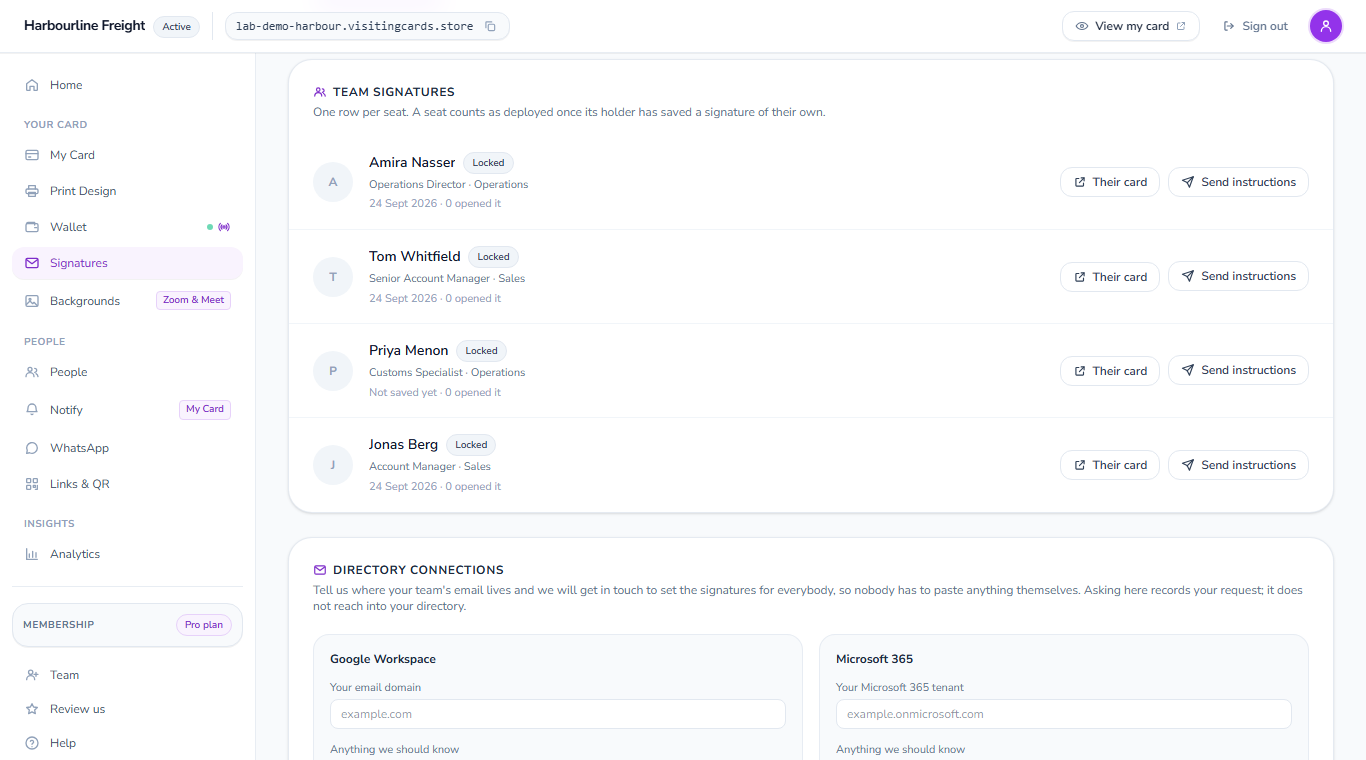
Task: Click the Pro plan membership badge
Action: pos(204,625)
